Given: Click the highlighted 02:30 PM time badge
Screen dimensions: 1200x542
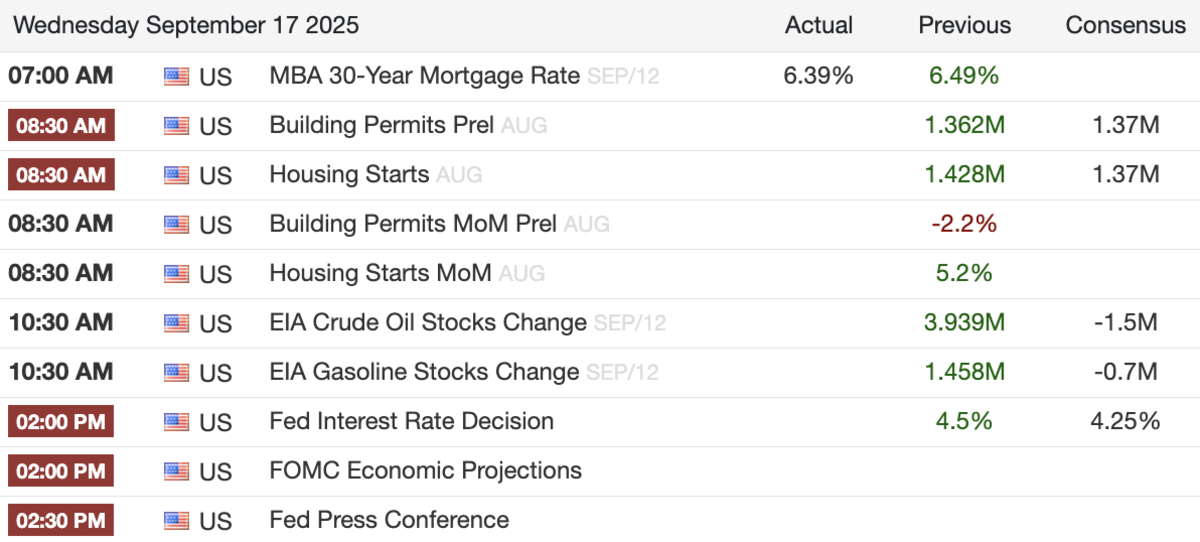Looking at the screenshot, I should coord(61,520).
